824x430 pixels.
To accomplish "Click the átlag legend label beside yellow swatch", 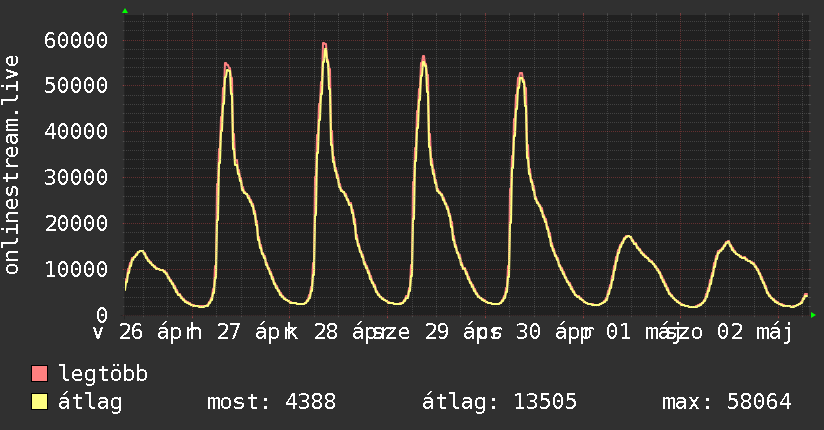I will coord(90,402).
